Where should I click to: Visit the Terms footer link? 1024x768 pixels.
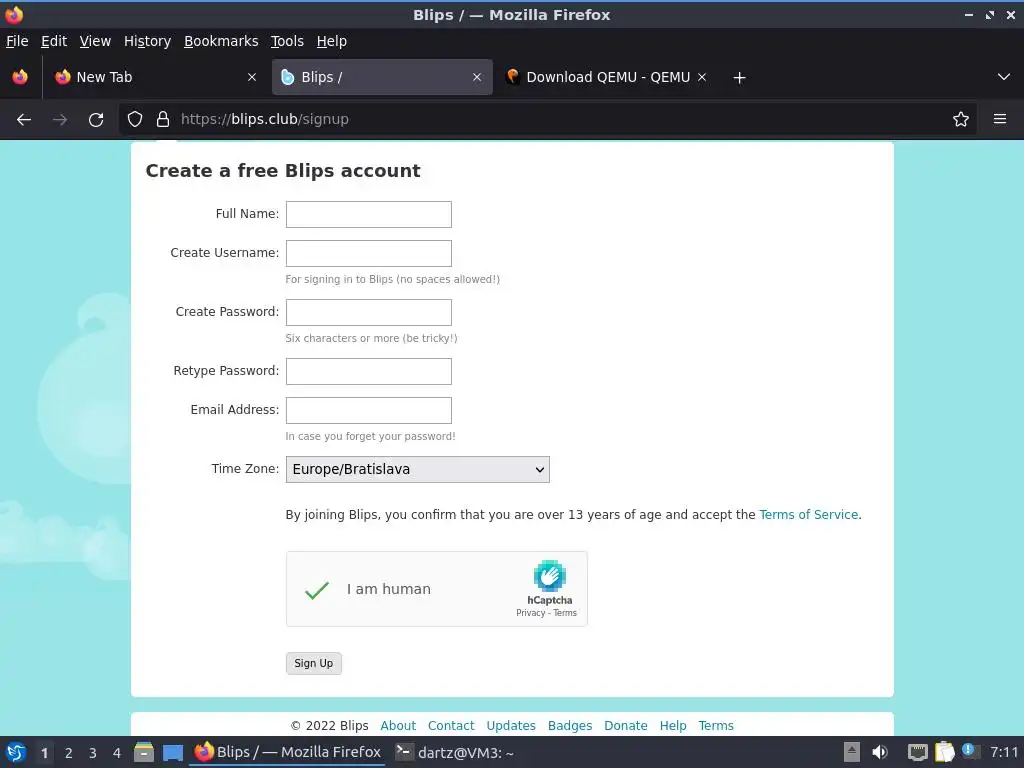click(716, 726)
